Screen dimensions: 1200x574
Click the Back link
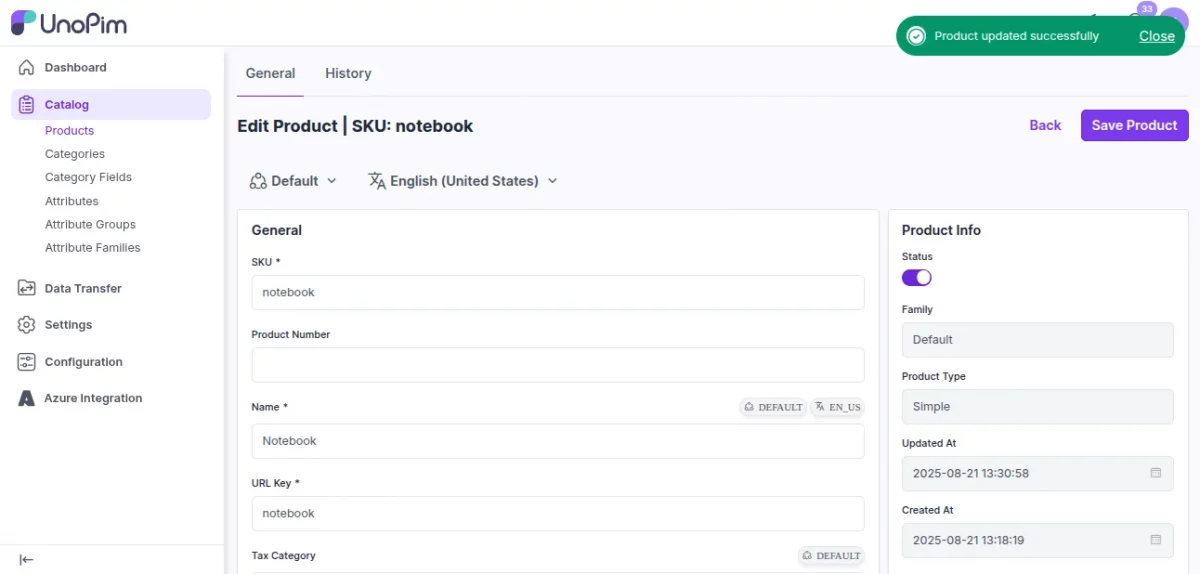click(x=1045, y=125)
